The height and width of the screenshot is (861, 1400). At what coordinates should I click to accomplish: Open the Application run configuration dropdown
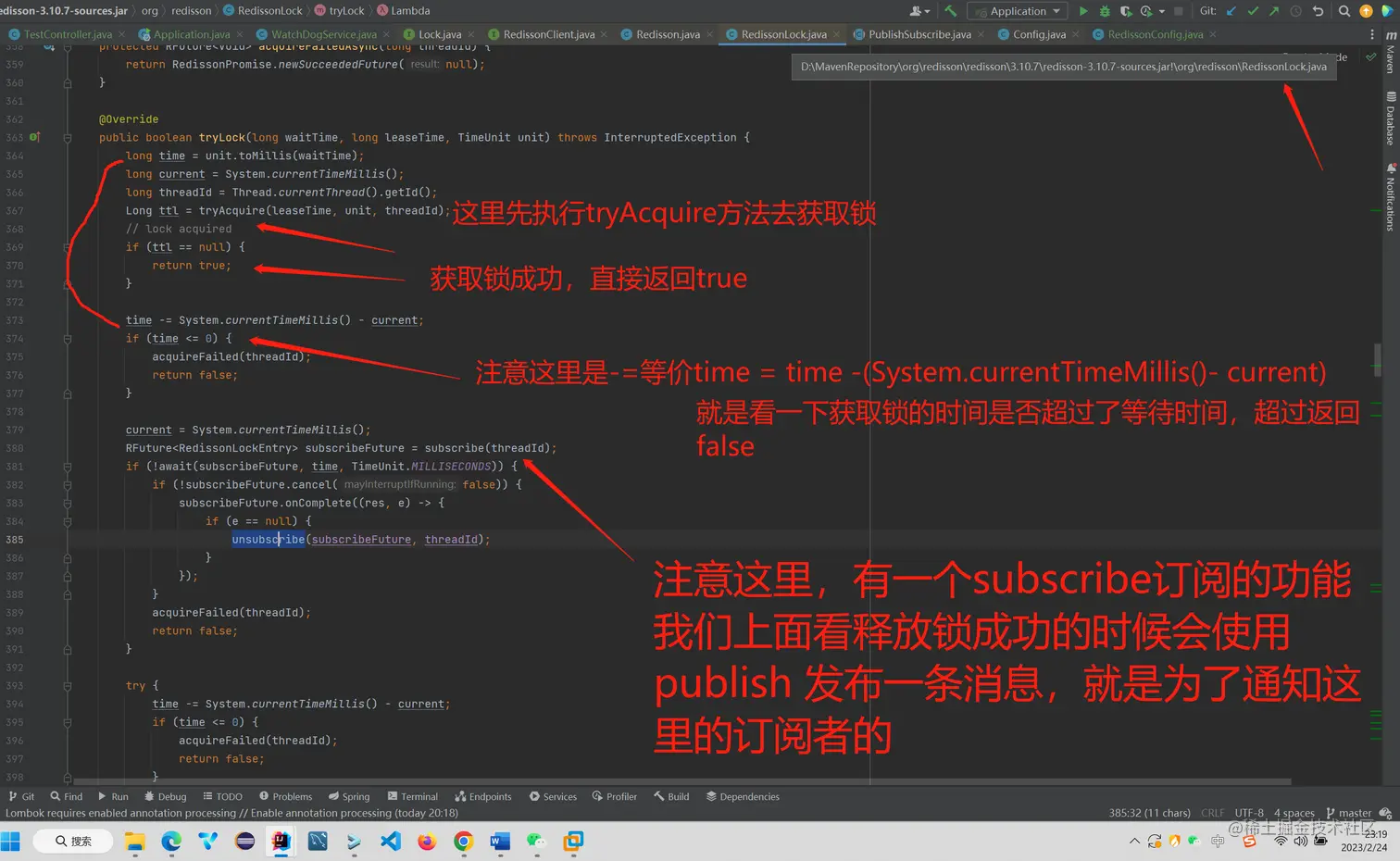[x=1017, y=11]
